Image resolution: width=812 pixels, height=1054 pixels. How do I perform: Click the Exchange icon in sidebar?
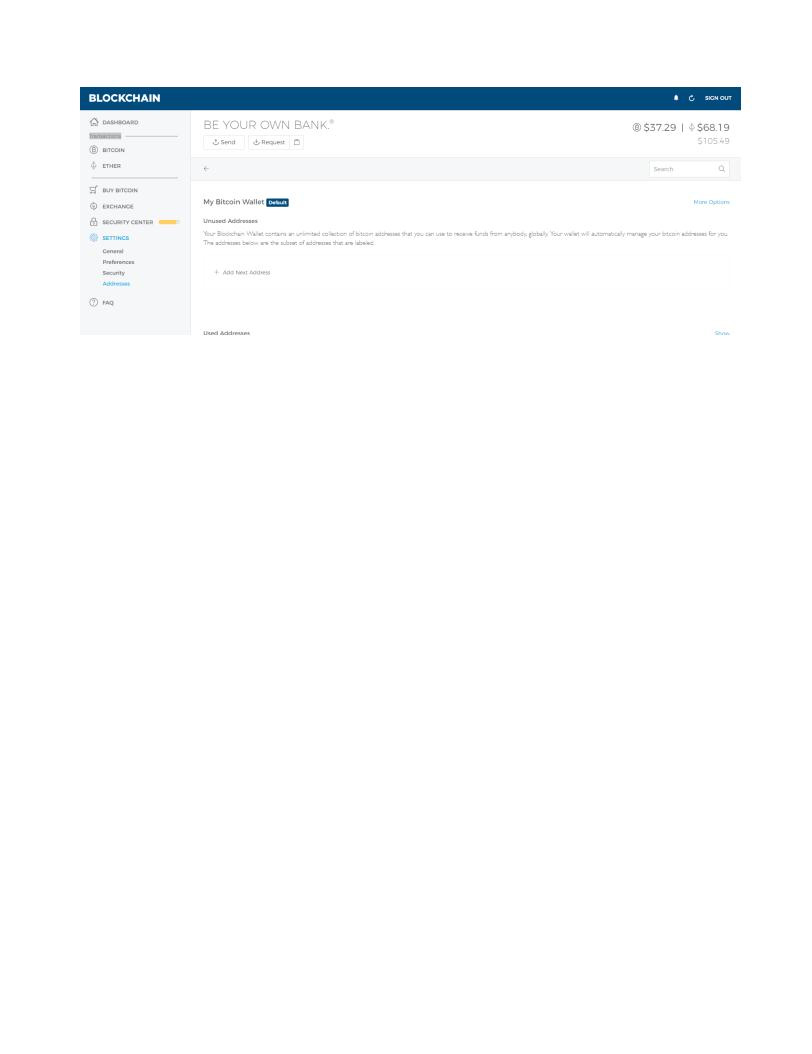[x=93, y=206]
